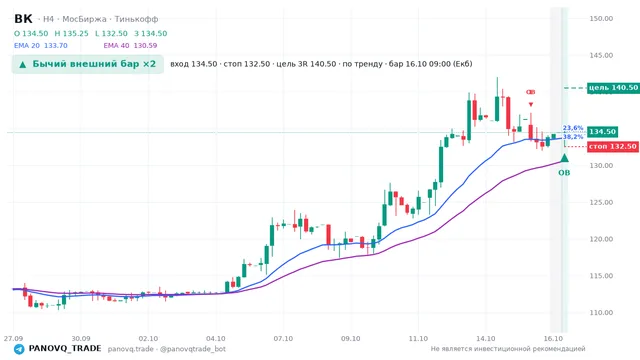640x360 pixels.
Task: Click the investment disclaimer text
Action: (508, 349)
